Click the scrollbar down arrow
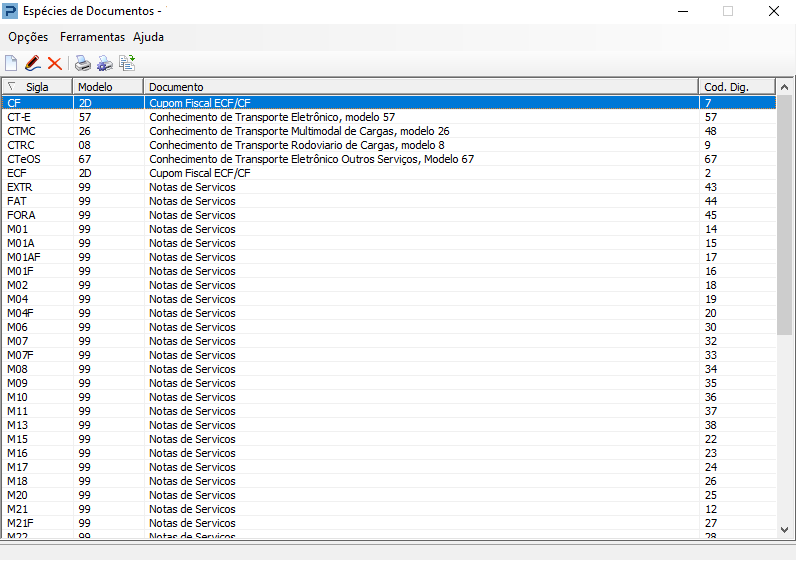The image size is (796, 561). pyautogui.click(x=784, y=530)
